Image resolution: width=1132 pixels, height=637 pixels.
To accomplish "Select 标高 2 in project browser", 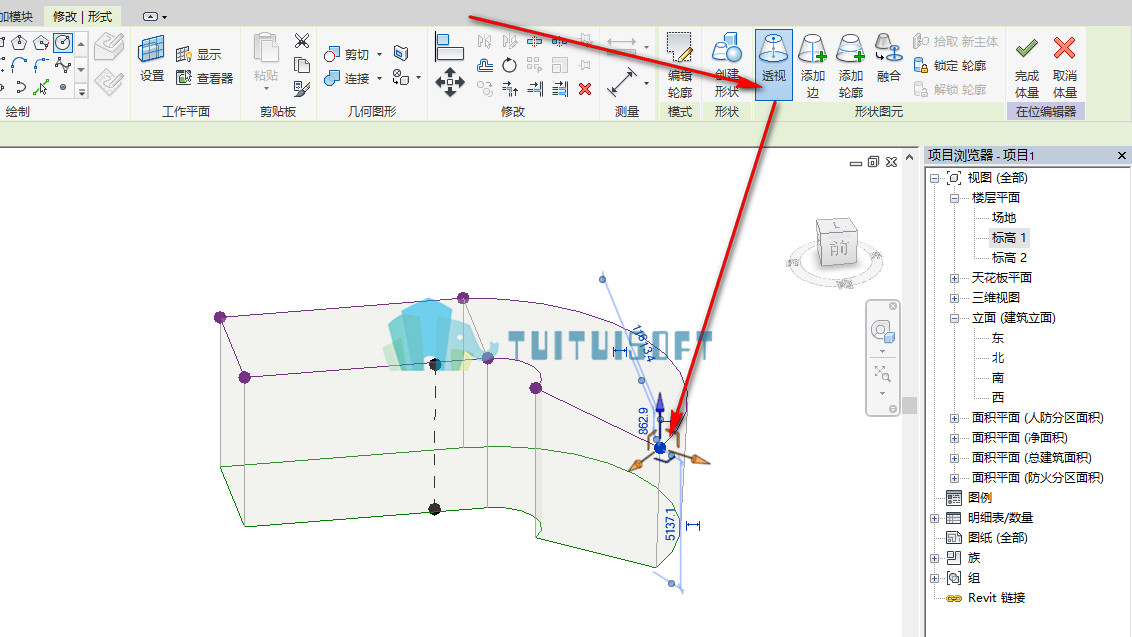I will point(1009,258).
